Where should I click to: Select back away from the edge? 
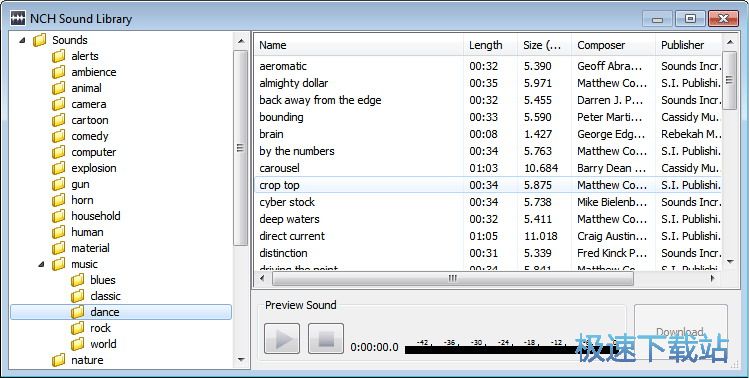pyautogui.click(x=488, y=100)
